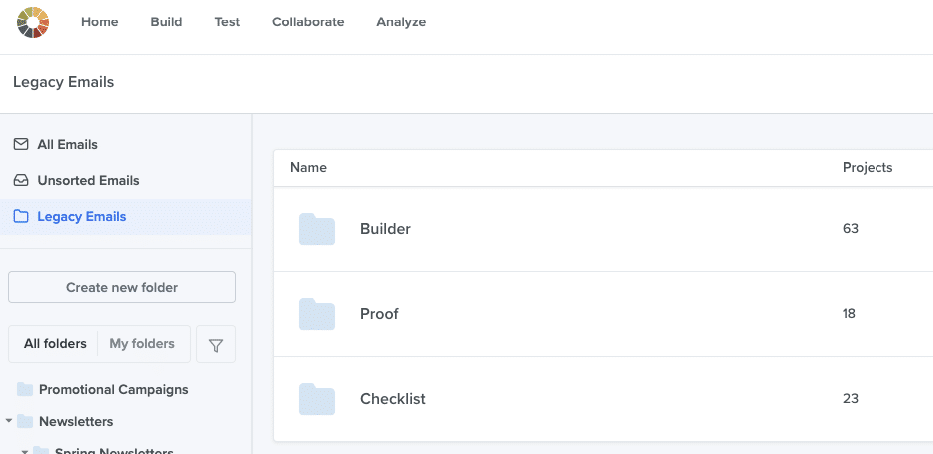
Task: Click the Checklist folder icon
Action: click(317, 399)
